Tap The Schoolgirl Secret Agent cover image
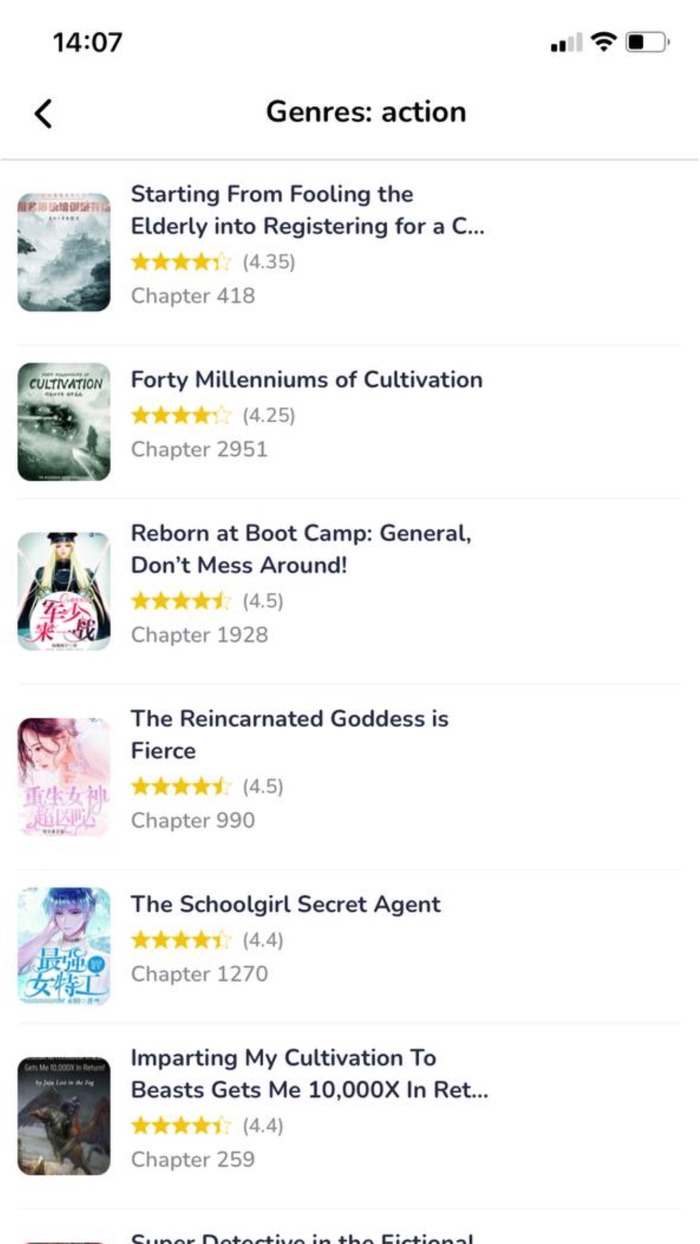Viewport: 700px width, 1244px height. pyautogui.click(x=63, y=944)
